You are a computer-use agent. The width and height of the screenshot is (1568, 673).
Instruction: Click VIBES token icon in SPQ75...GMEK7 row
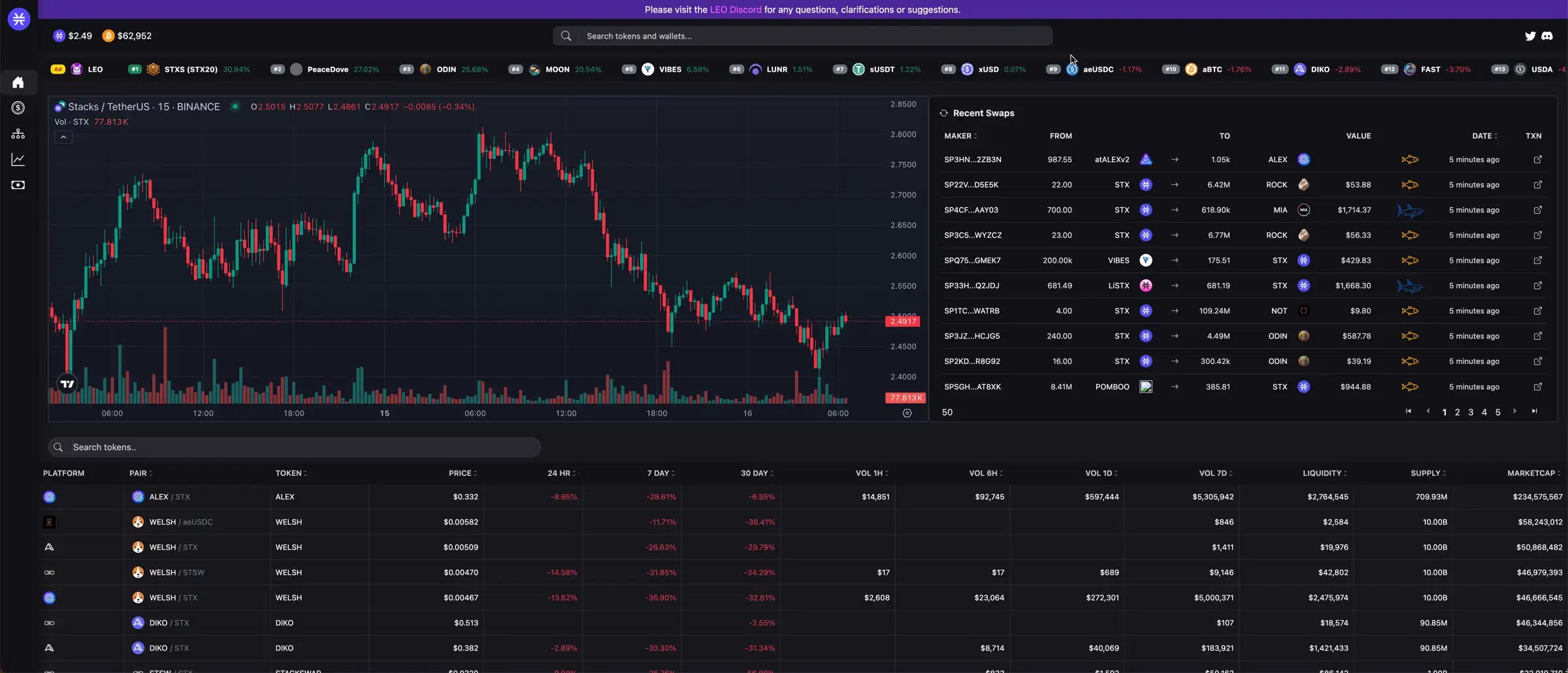pos(1146,260)
